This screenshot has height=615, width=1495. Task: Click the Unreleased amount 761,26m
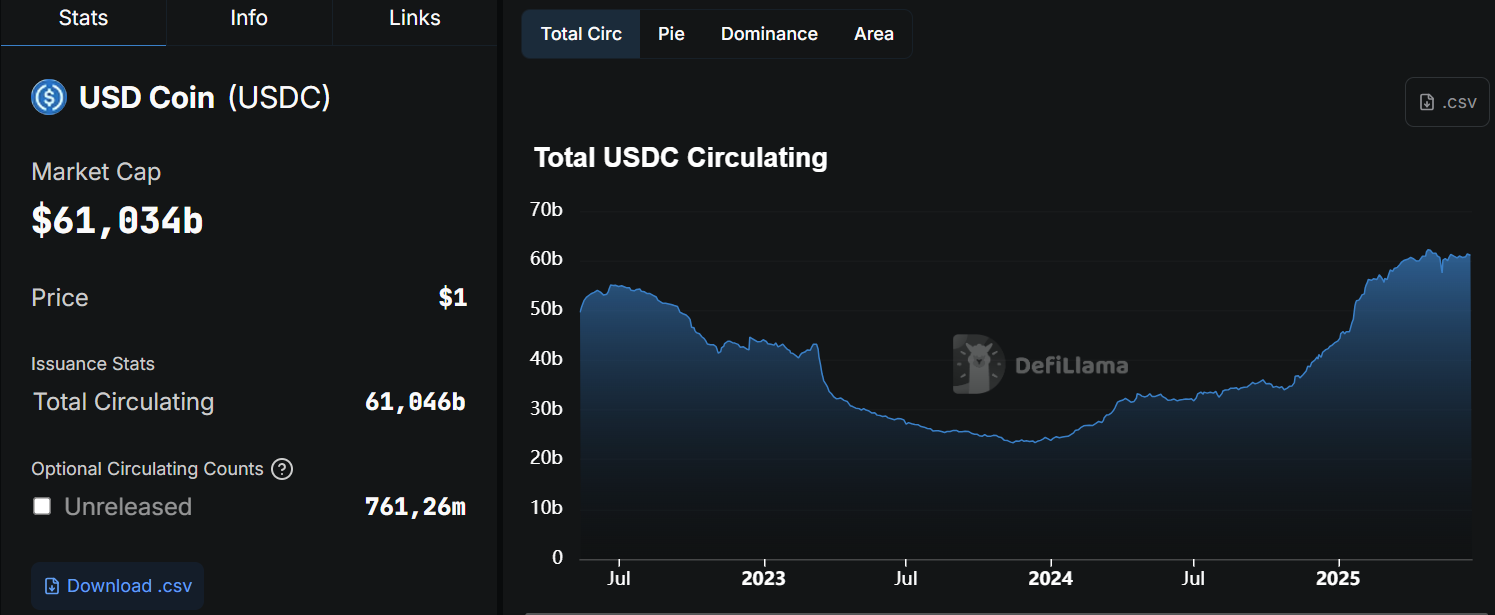click(x=415, y=507)
